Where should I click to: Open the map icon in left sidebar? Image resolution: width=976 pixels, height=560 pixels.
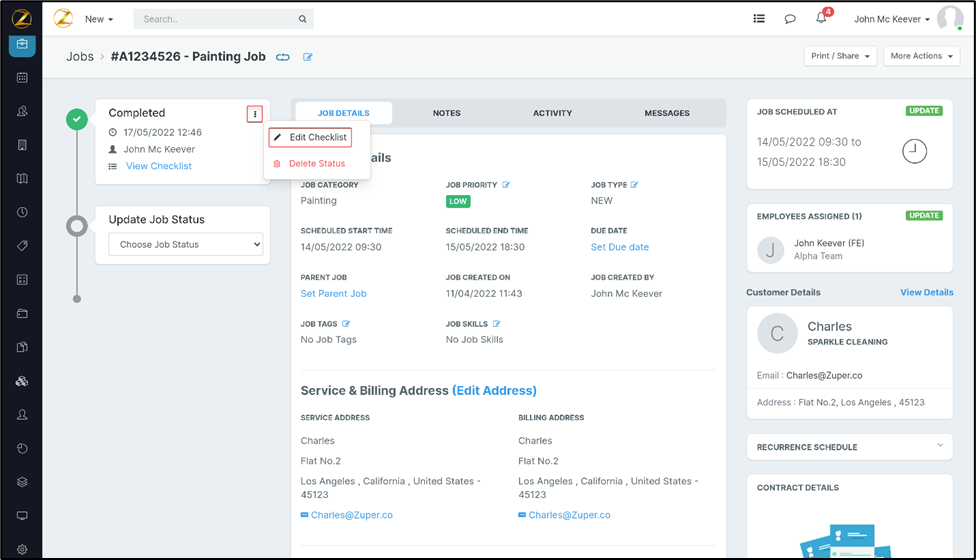pyautogui.click(x=22, y=178)
